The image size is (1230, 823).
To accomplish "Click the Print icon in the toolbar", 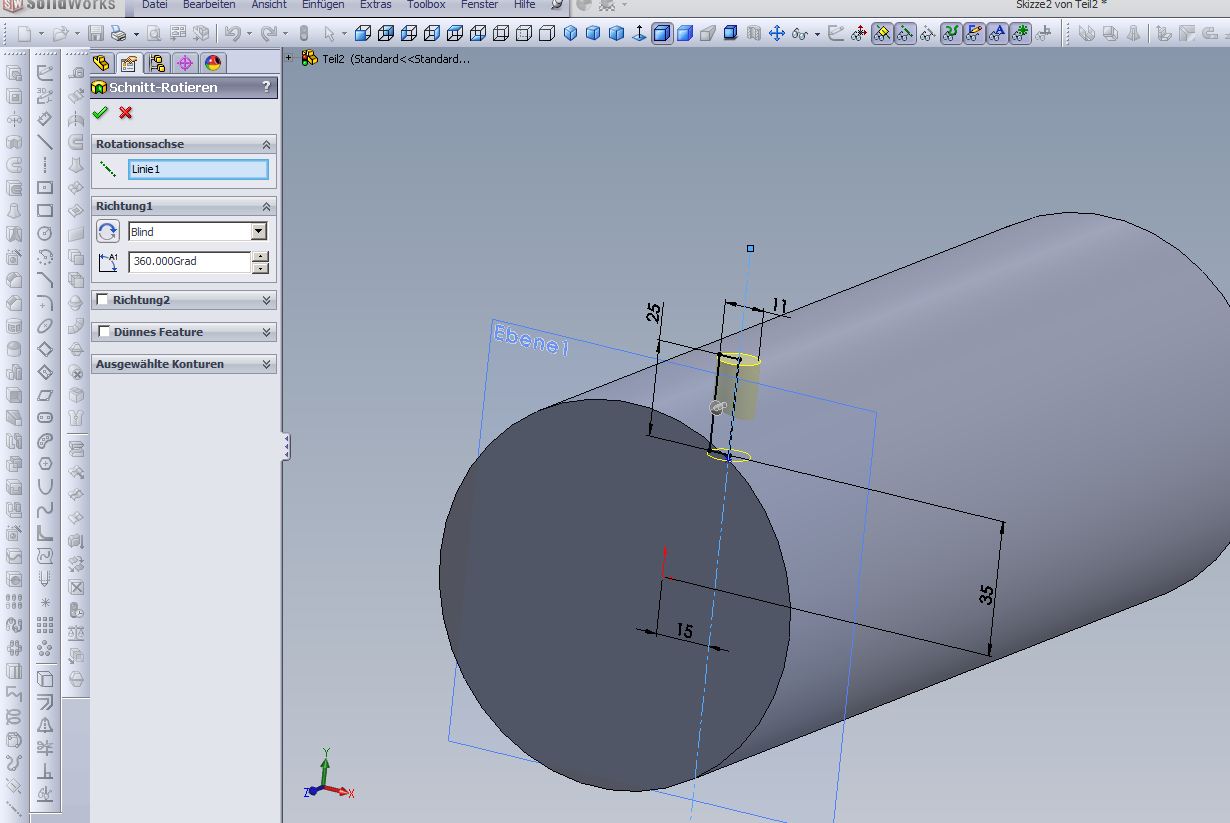I will 118,34.
